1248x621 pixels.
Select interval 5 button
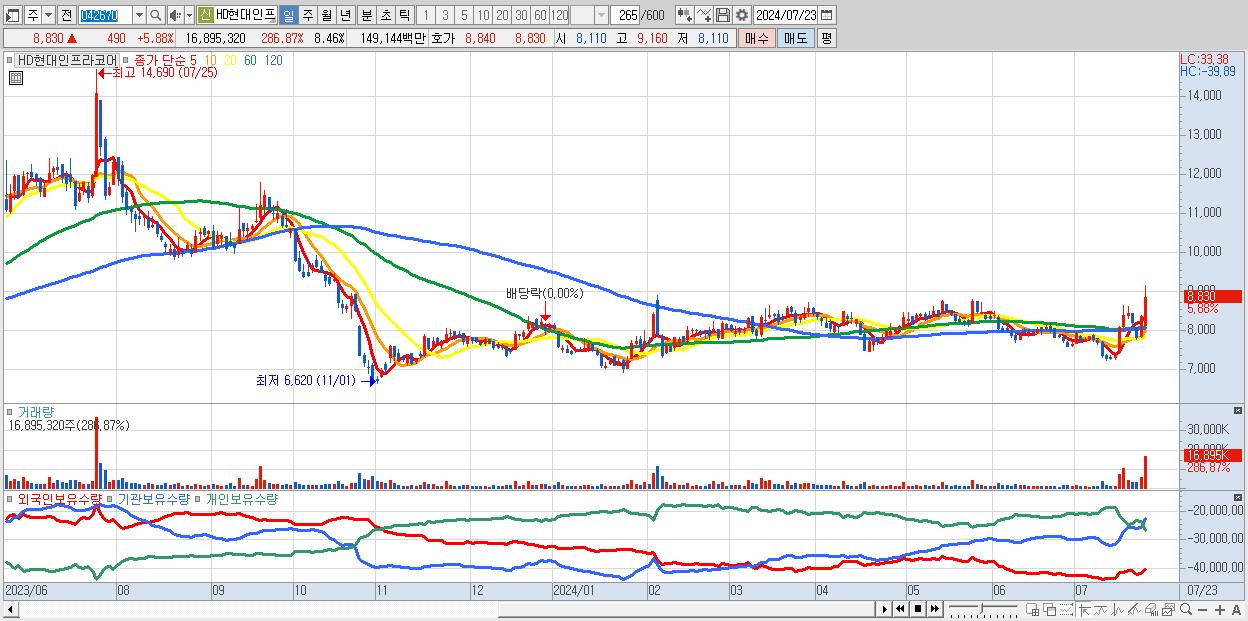point(464,15)
